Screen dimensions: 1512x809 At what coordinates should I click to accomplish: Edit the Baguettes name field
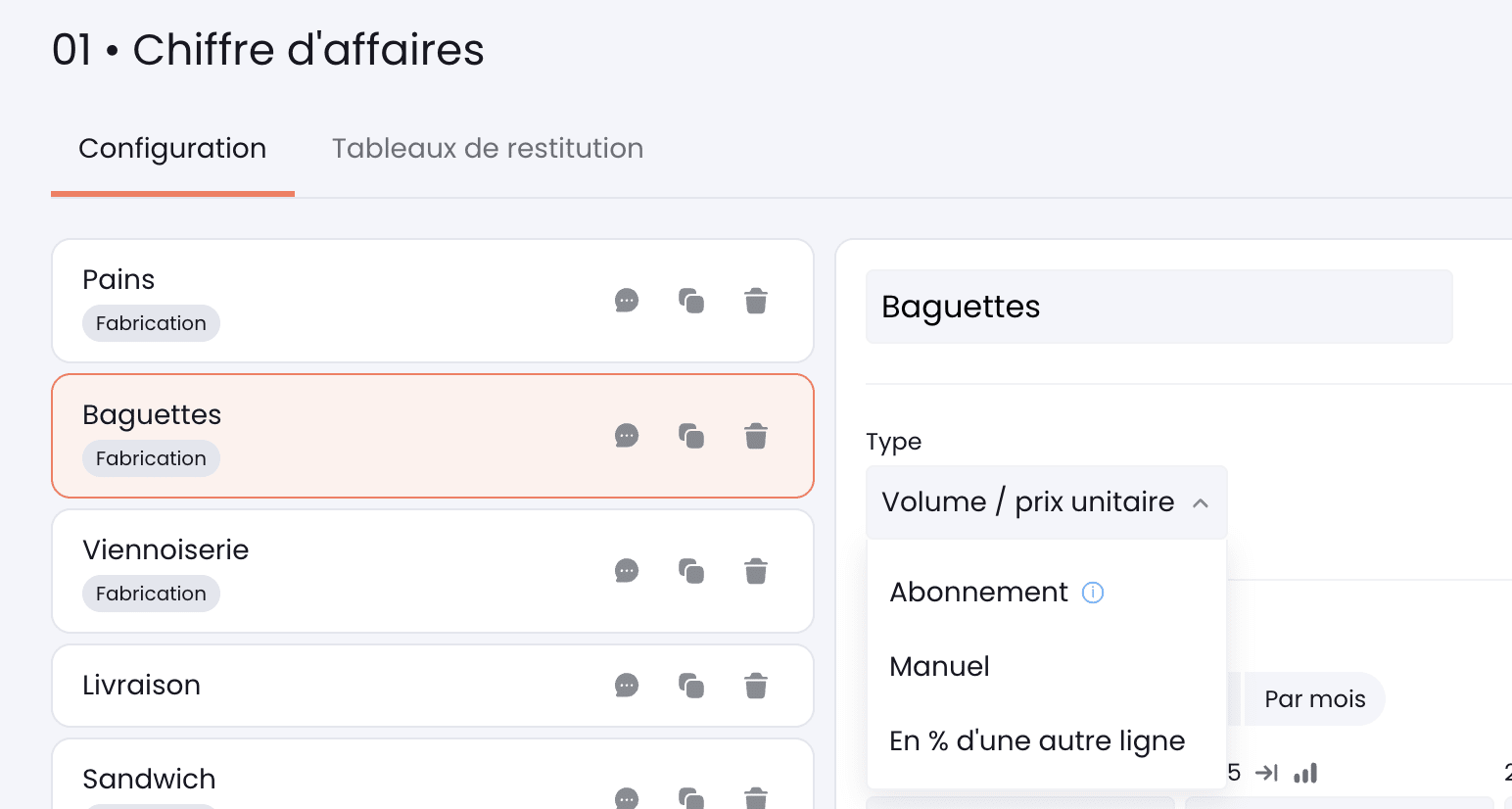(1158, 308)
